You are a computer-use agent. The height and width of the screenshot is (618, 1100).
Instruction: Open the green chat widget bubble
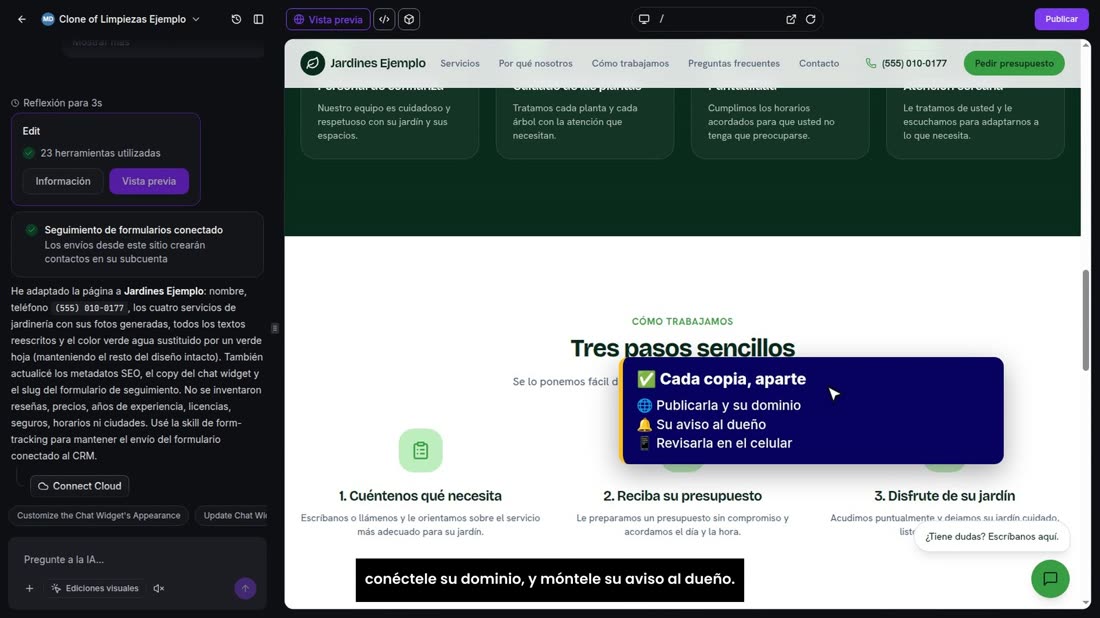tap(1050, 579)
